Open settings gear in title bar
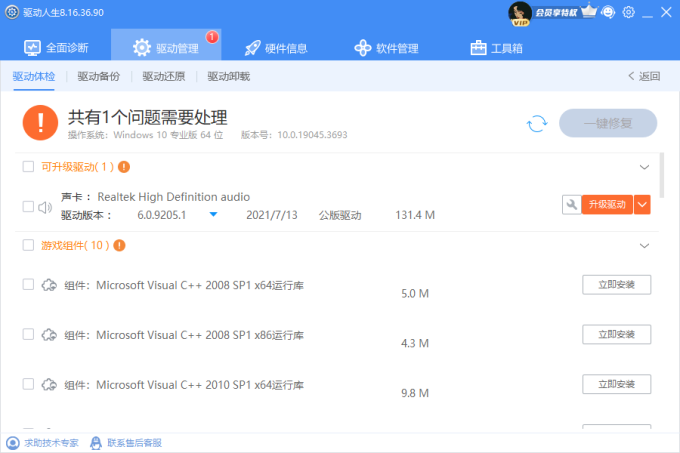Image resolution: width=680 pixels, height=453 pixels. tap(628, 12)
